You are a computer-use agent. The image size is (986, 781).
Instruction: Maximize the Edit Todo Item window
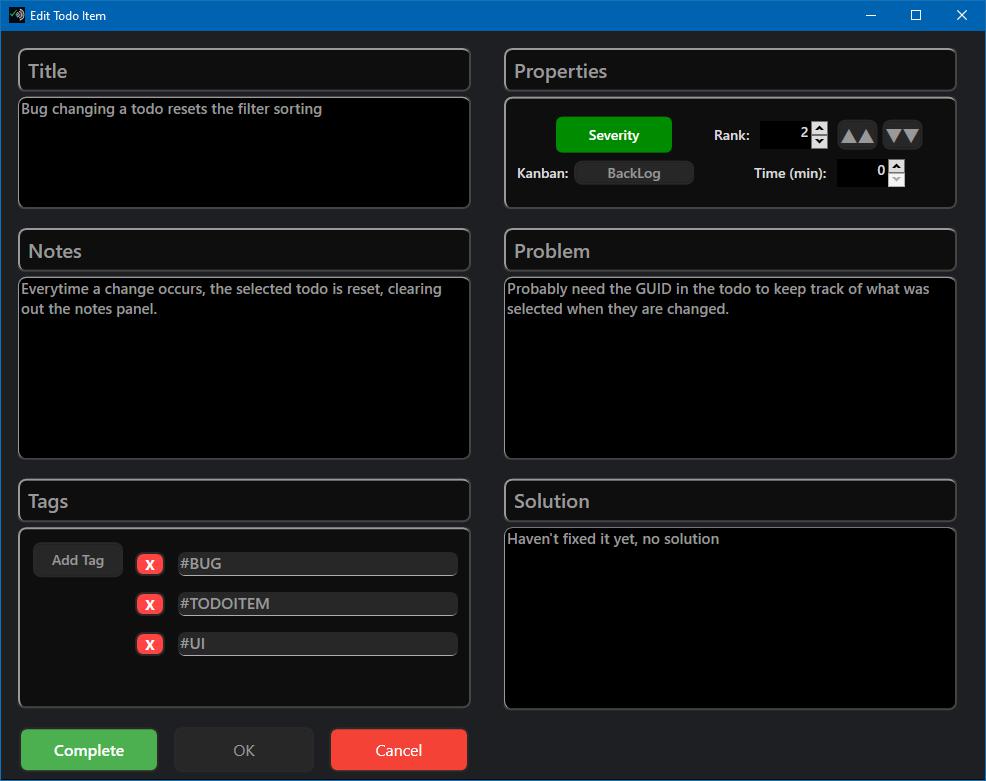coord(916,15)
